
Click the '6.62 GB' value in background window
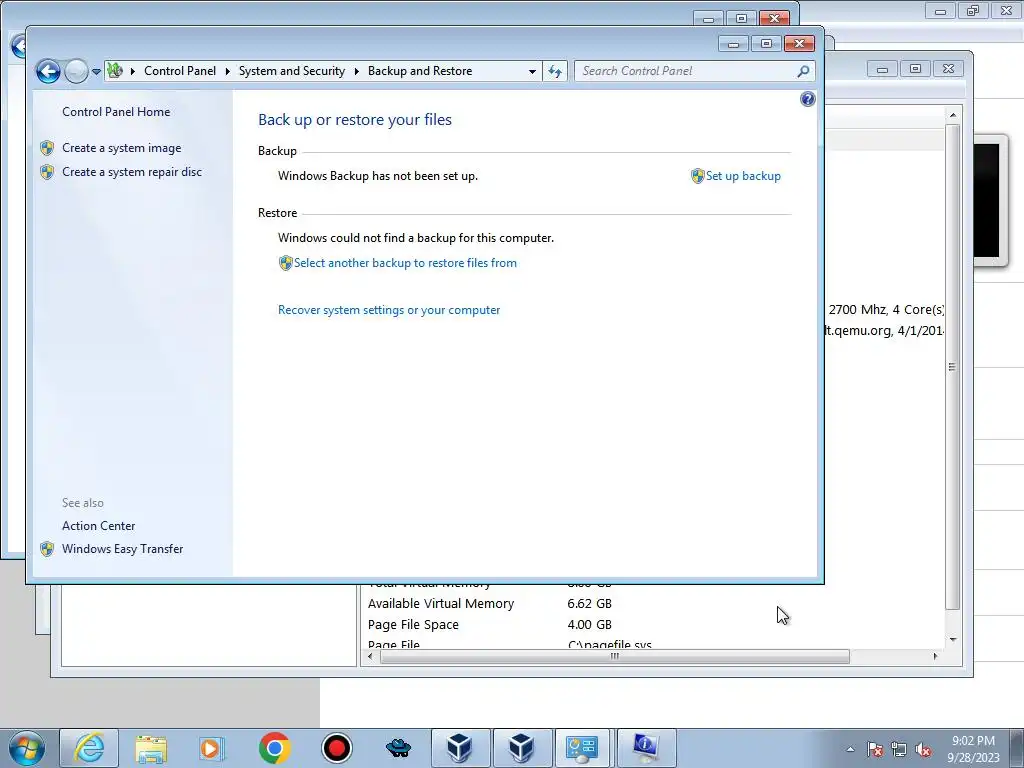(589, 603)
